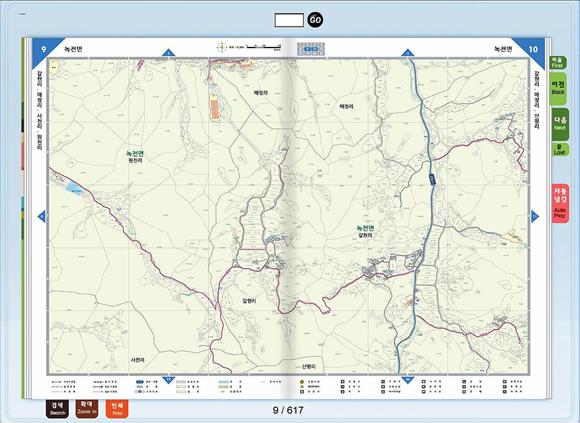Activate the Zoom In button
This screenshot has width=580, height=423.
(87, 408)
